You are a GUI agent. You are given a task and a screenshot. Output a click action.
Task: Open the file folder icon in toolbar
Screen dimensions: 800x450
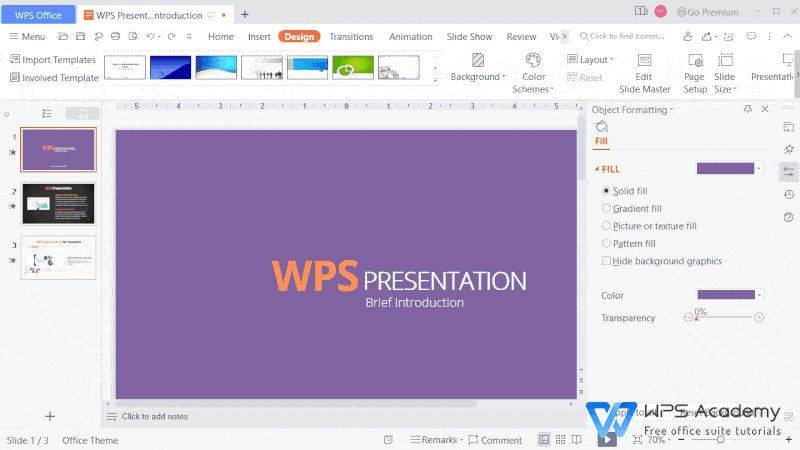click(63, 36)
